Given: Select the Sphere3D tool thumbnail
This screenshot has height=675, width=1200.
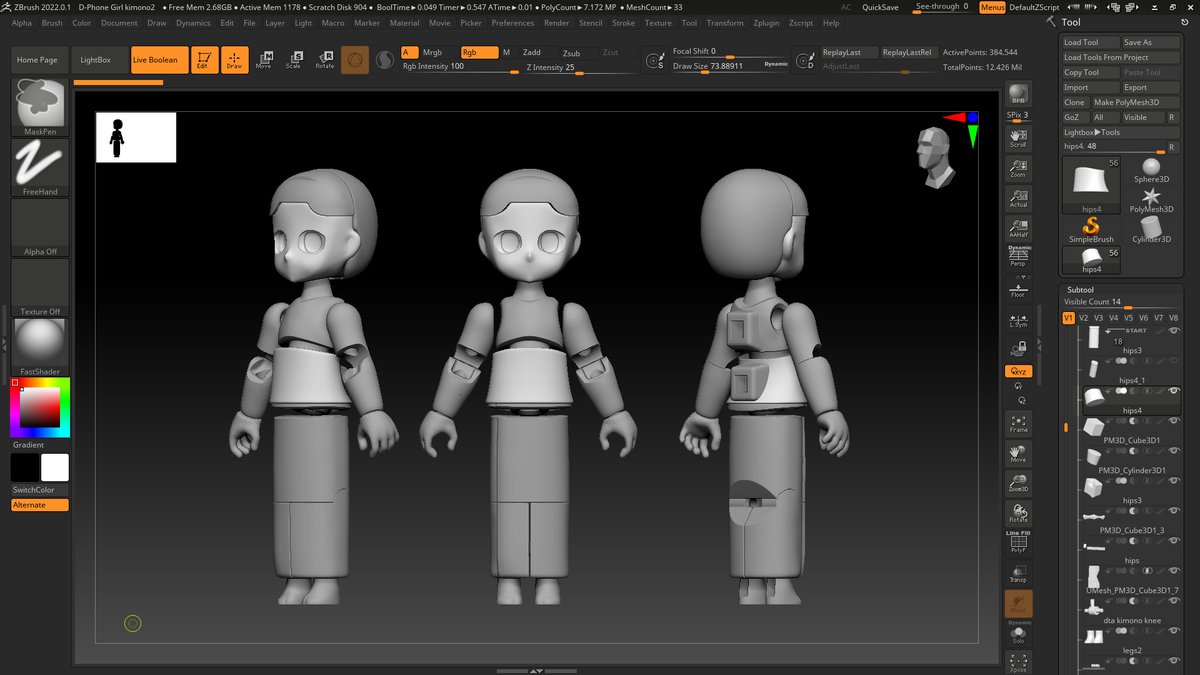Looking at the screenshot, I should 1151,168.
